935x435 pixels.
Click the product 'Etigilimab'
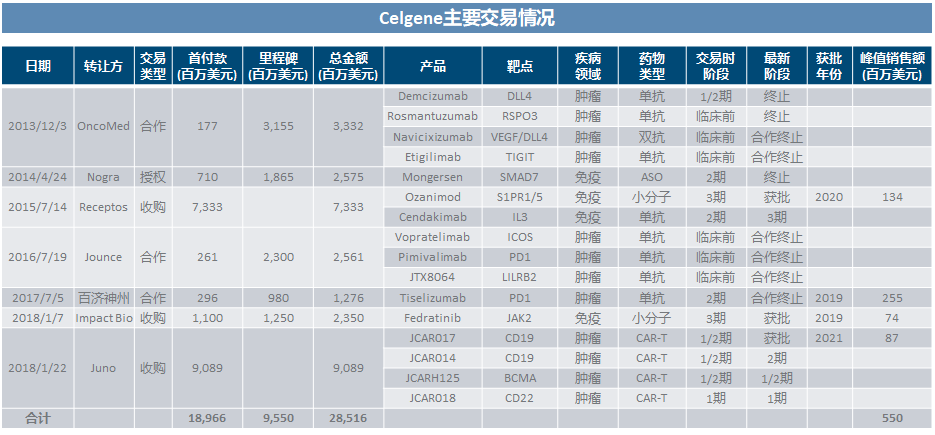pyautogui.click(x=433, y=158)
